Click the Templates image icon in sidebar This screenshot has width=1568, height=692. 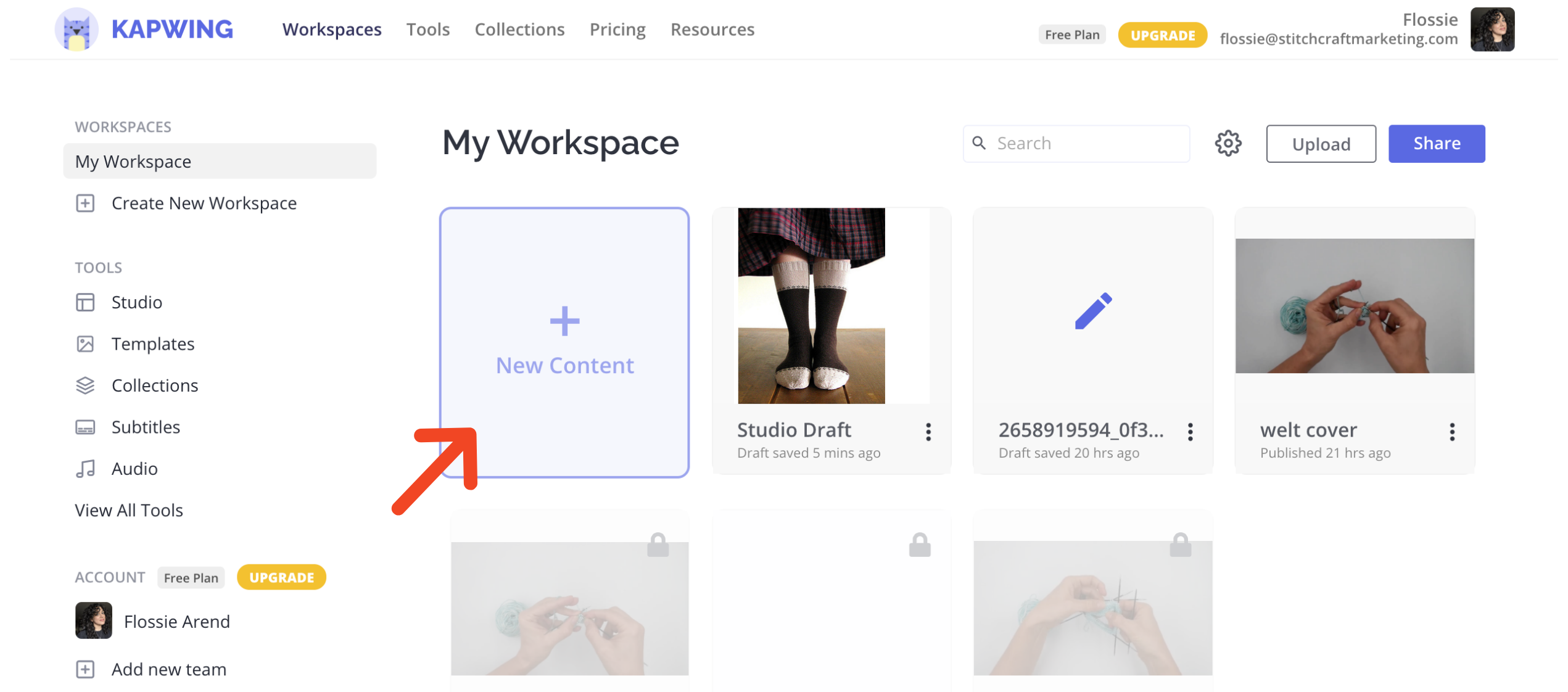point(85,344)
